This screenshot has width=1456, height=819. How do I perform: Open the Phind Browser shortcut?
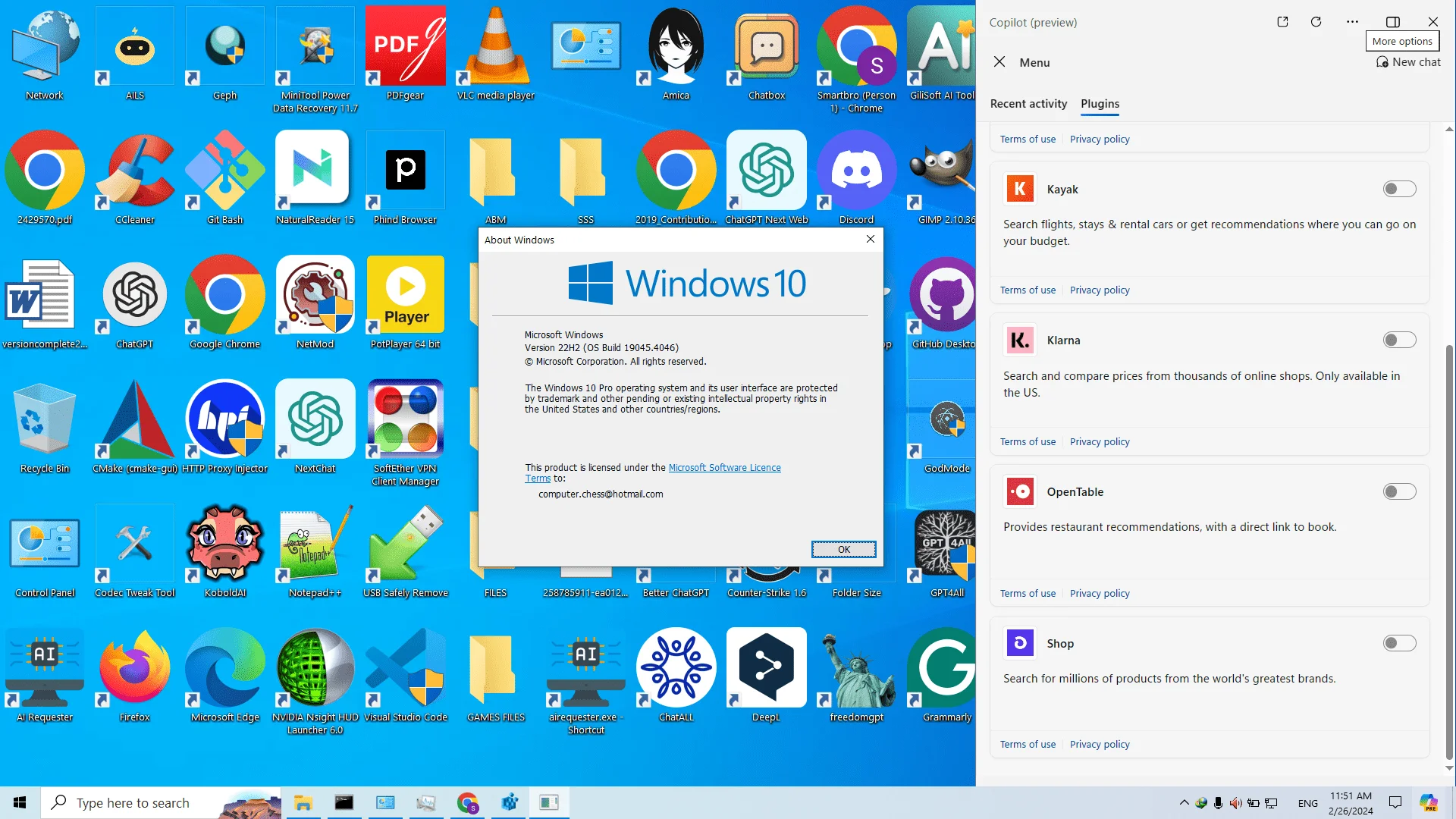pos(406,178)
